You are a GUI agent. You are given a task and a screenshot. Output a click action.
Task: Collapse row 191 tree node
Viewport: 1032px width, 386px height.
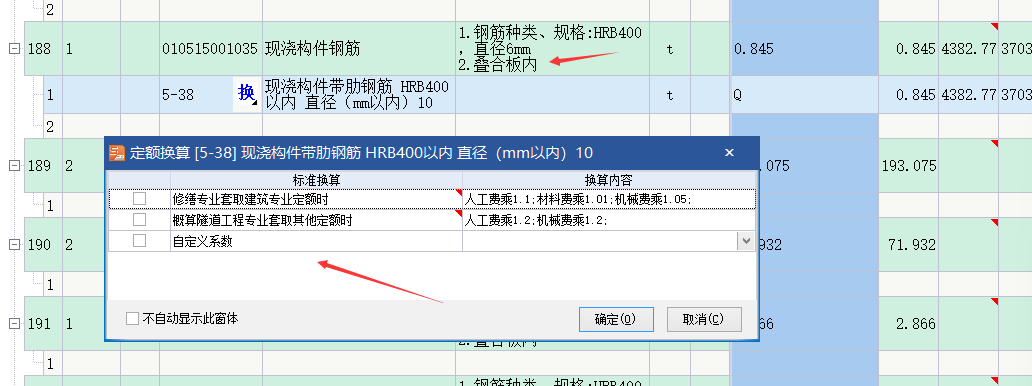tap(13, 324)
